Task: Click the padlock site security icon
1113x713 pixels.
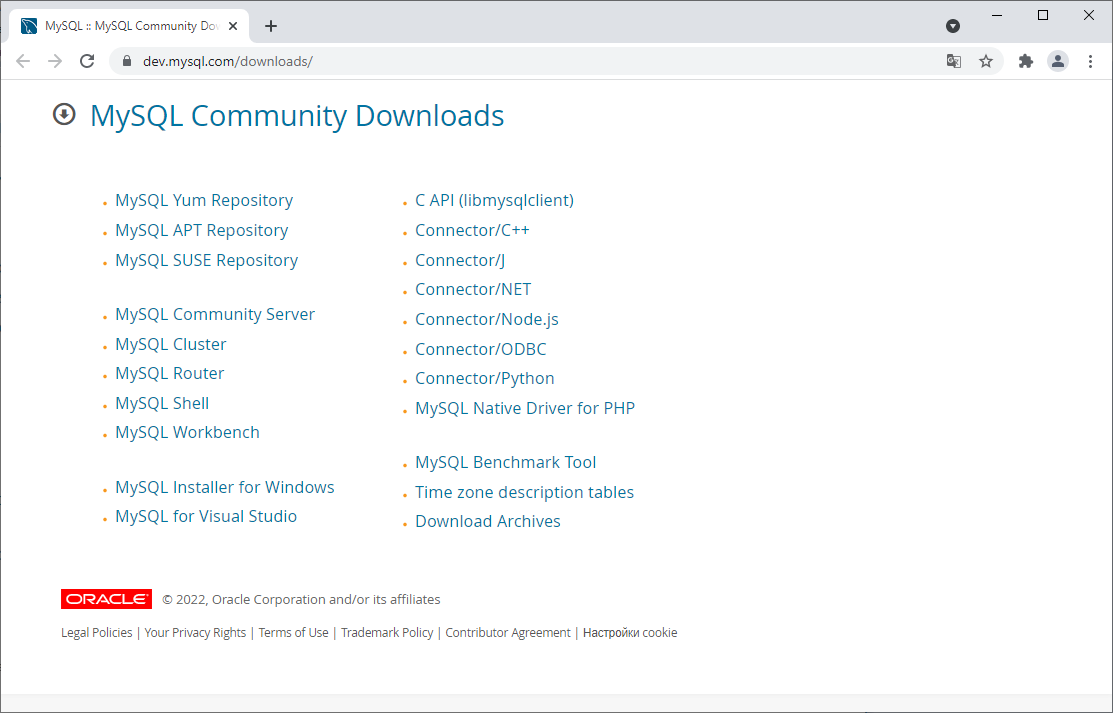Action: (x=126, y=61)
